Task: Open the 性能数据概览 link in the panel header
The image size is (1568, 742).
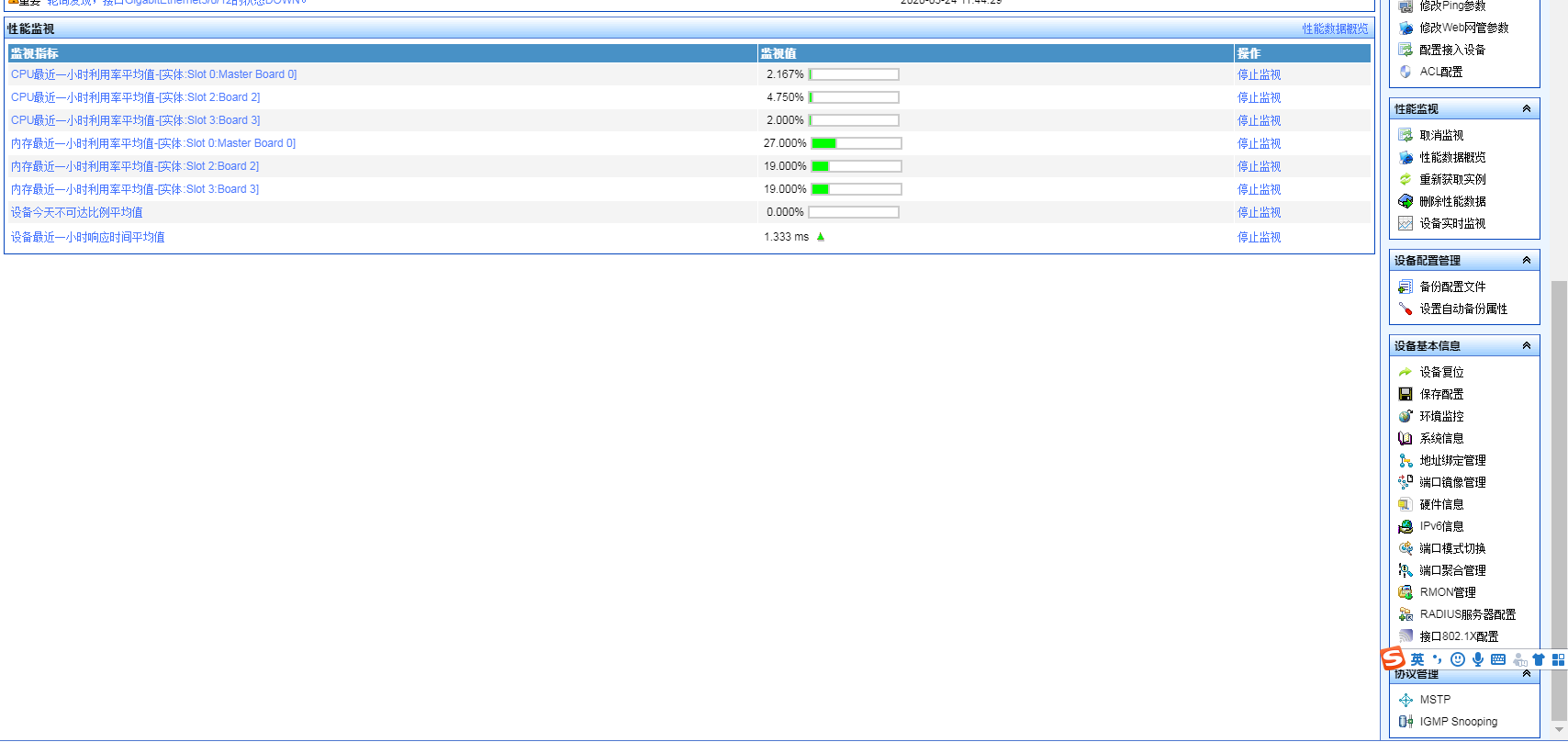Action: pyautogui.click(x=1335, y=28)
